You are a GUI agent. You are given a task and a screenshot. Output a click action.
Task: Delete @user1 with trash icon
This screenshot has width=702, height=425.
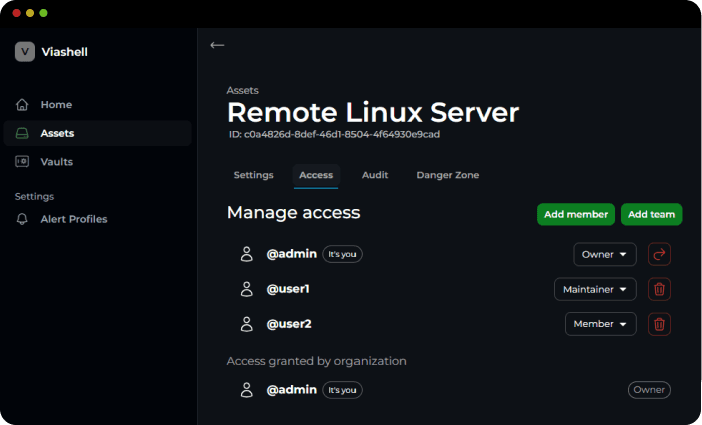(x=659, y=289)
